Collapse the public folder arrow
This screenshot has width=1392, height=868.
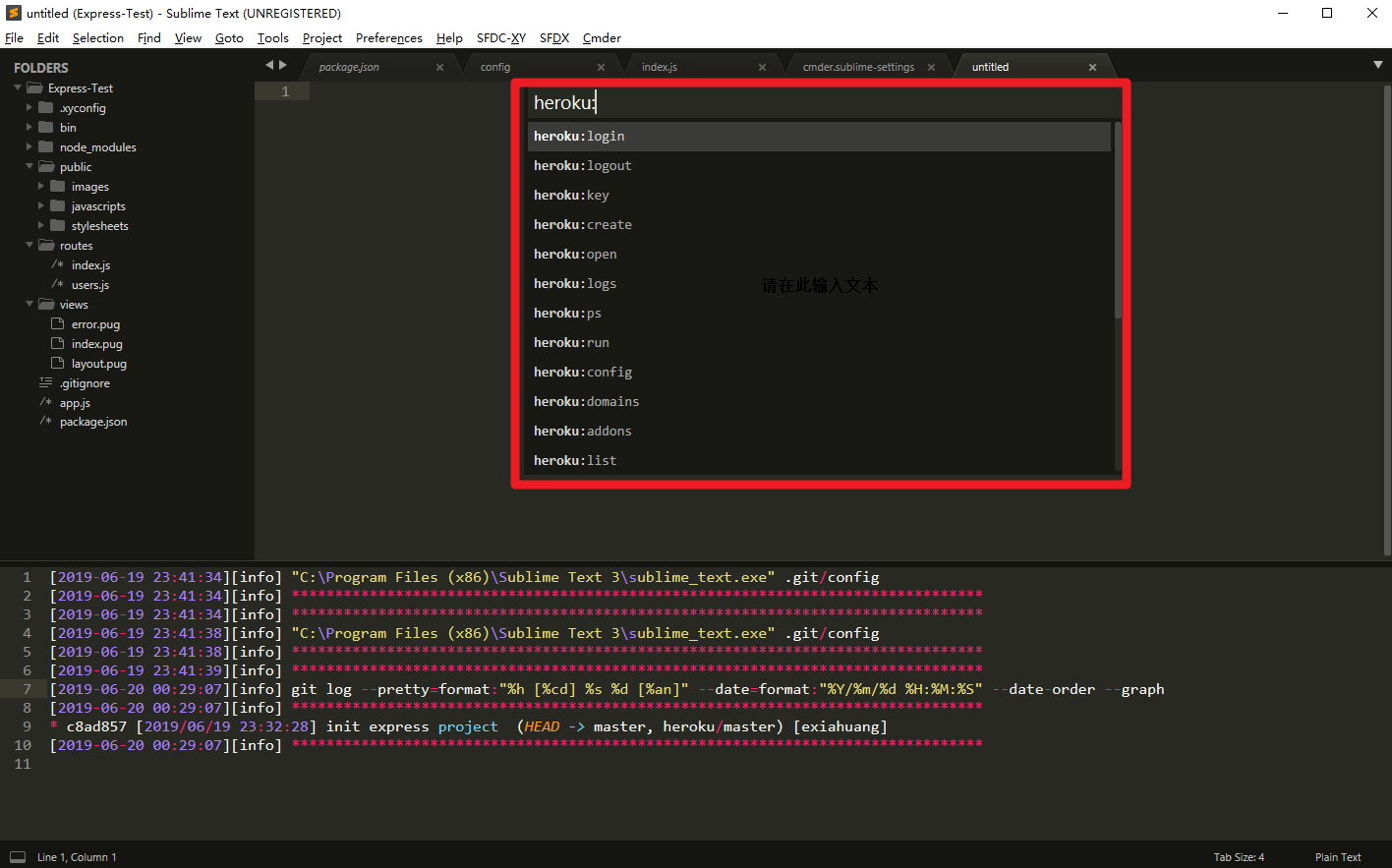point(29,167)
